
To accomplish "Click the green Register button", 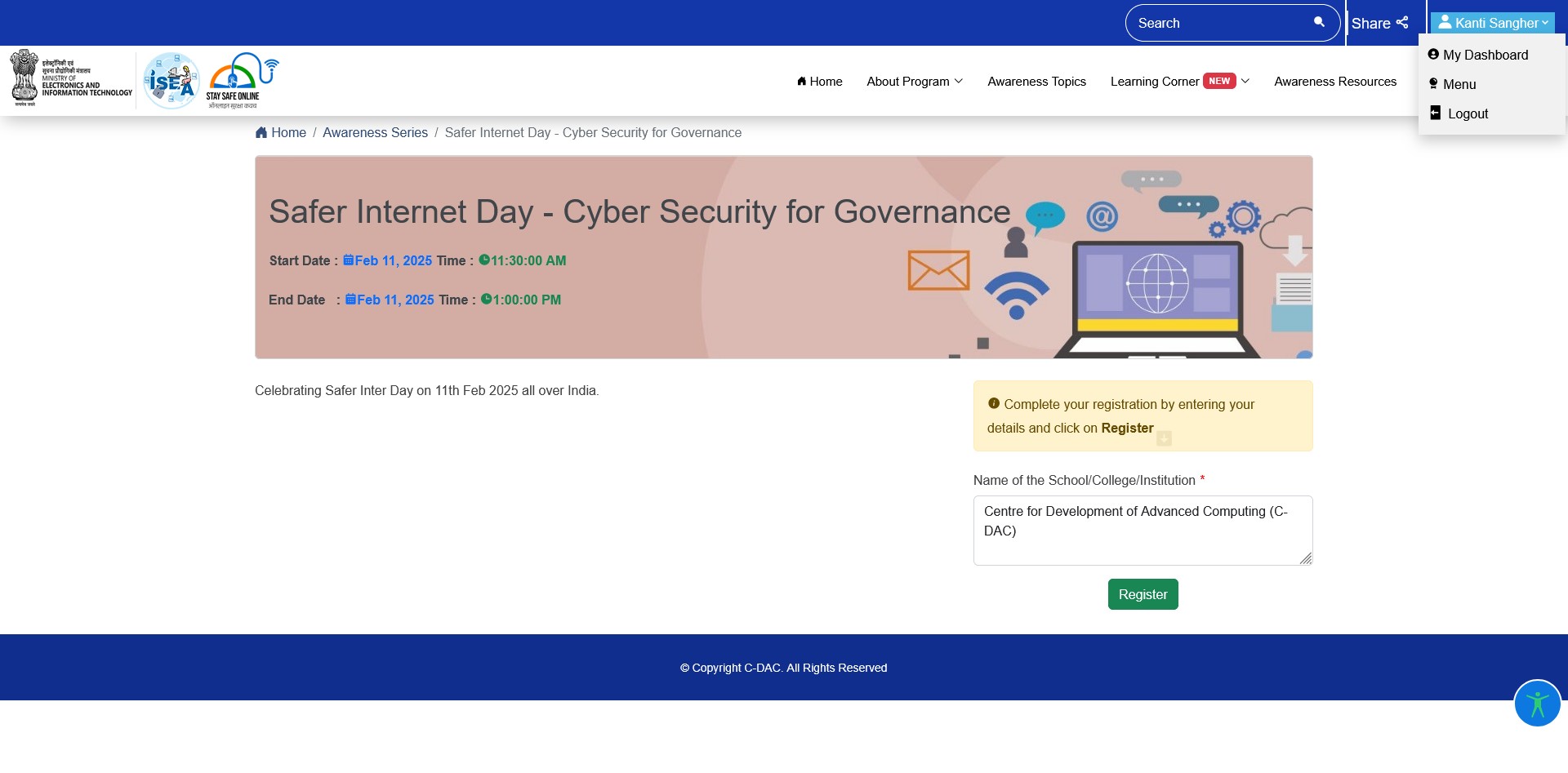I will (1143, 594).
